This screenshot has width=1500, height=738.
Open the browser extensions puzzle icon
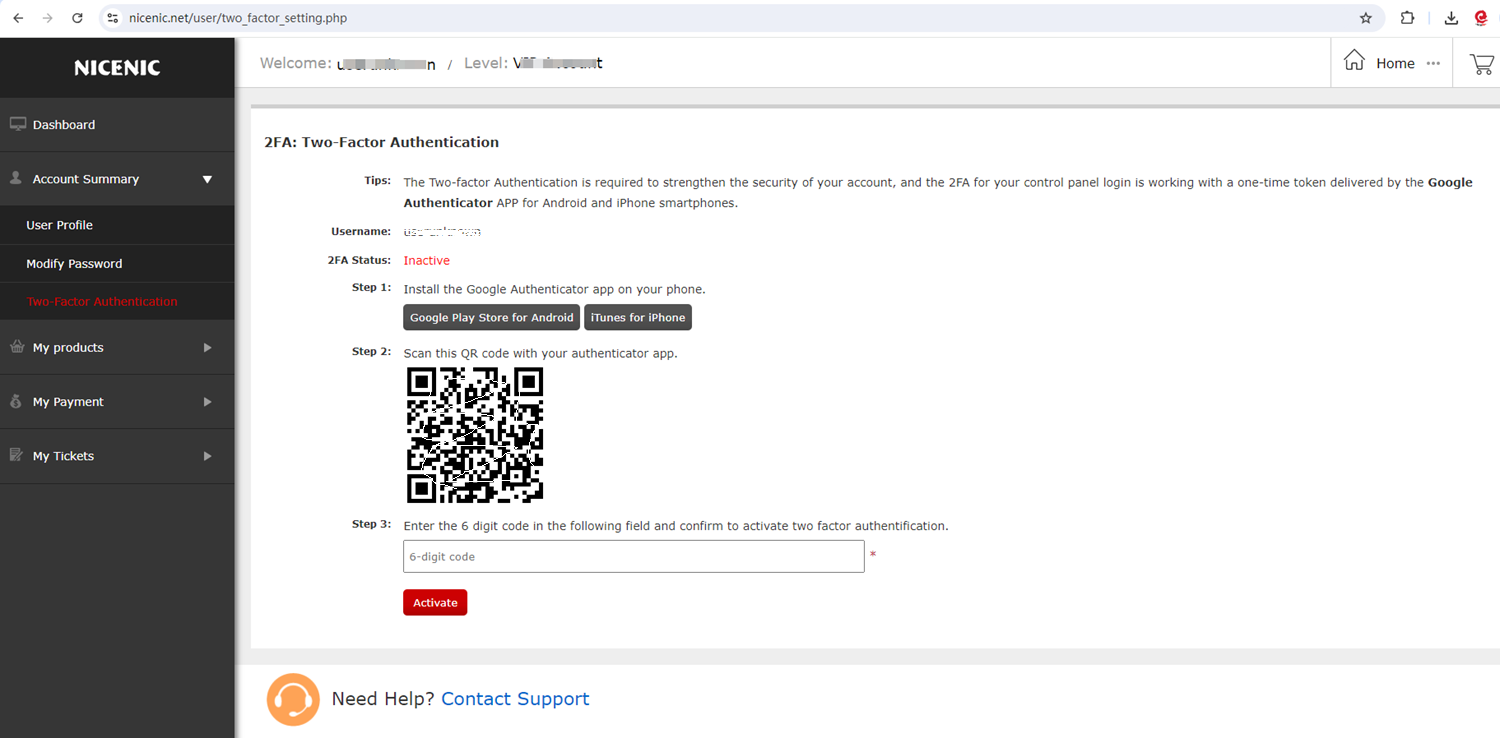pos(1407,18)
